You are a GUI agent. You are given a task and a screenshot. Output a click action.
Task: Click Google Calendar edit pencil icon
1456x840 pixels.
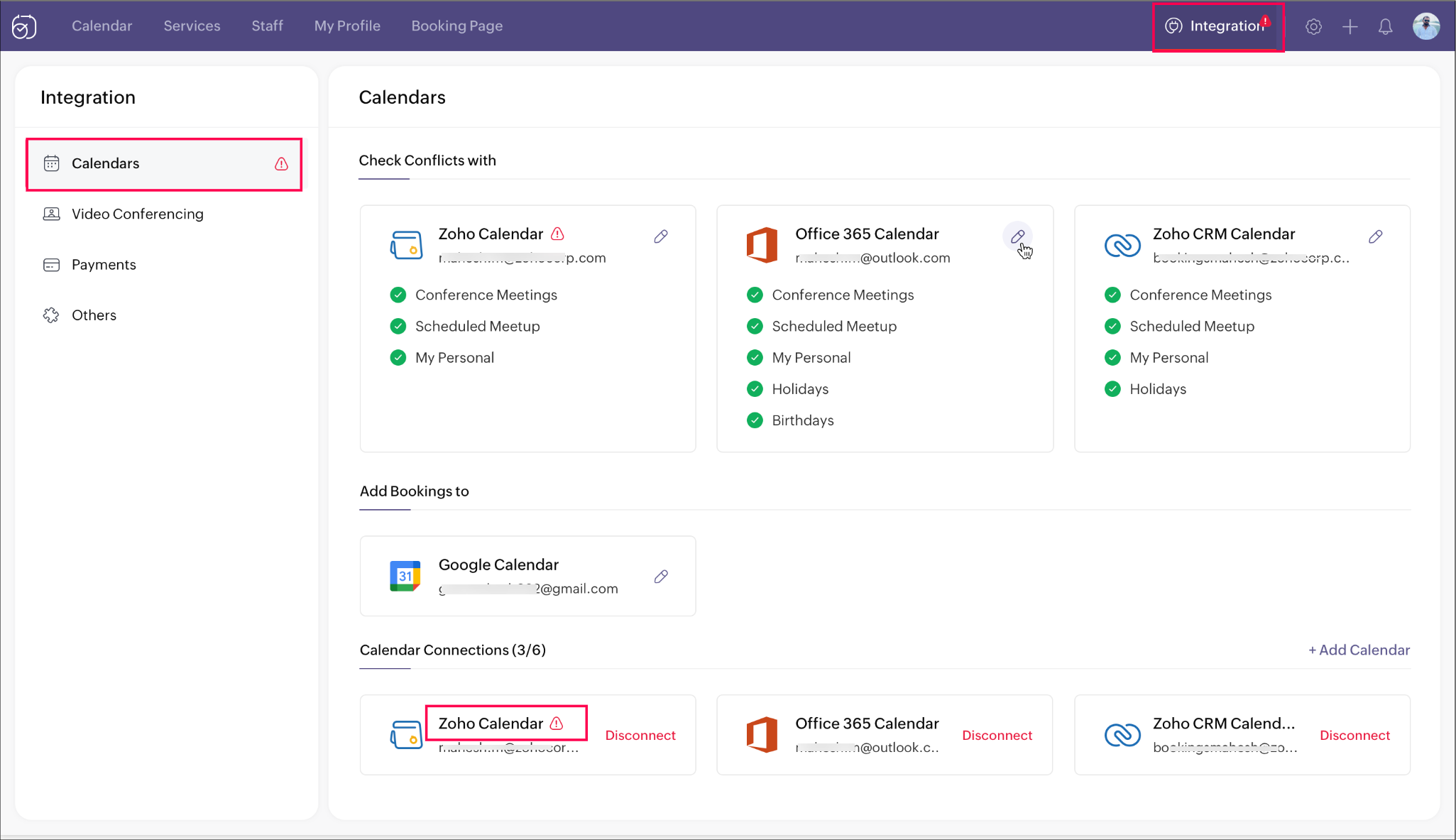click(661, 577)
